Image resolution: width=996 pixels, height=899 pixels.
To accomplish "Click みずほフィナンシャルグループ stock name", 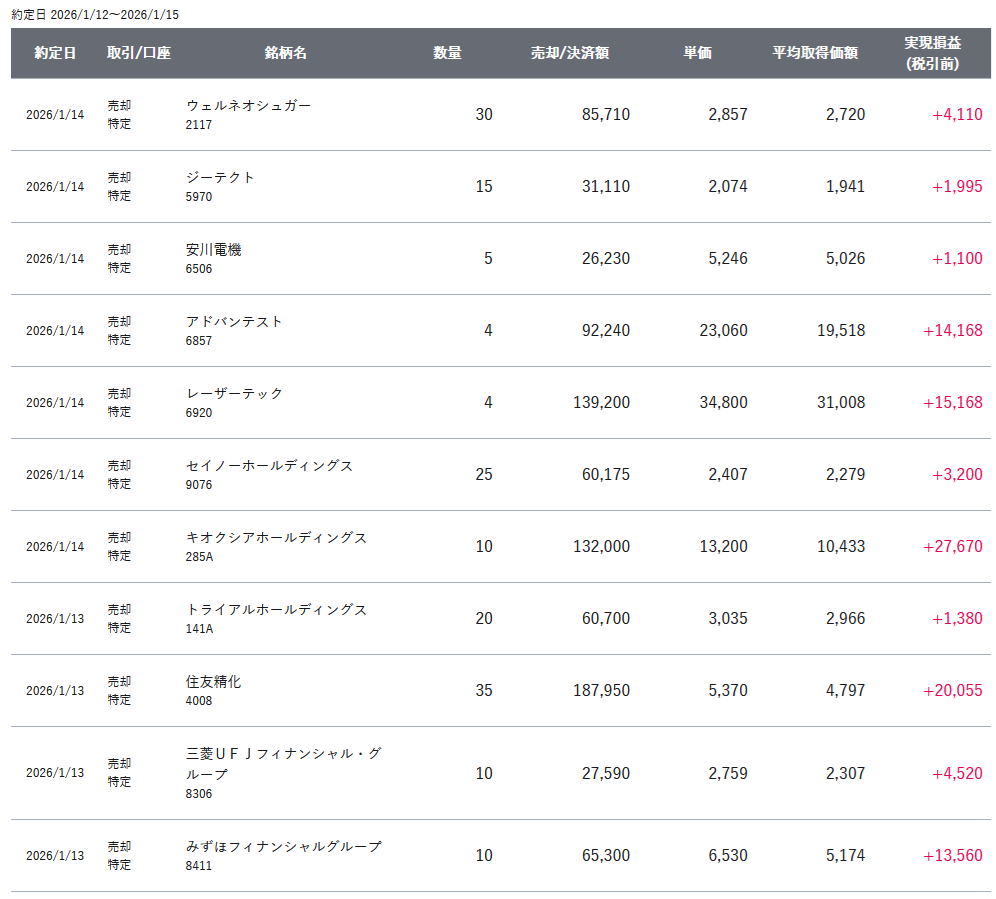I will pos(283,846).
